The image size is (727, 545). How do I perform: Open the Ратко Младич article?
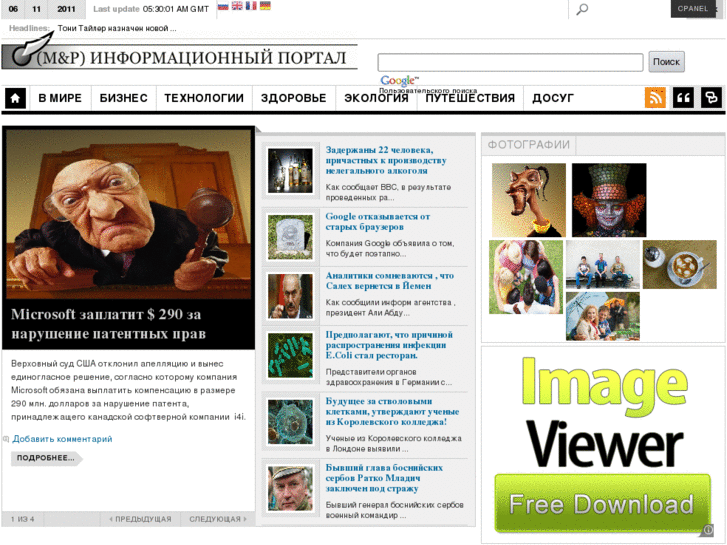pos(384,478)
